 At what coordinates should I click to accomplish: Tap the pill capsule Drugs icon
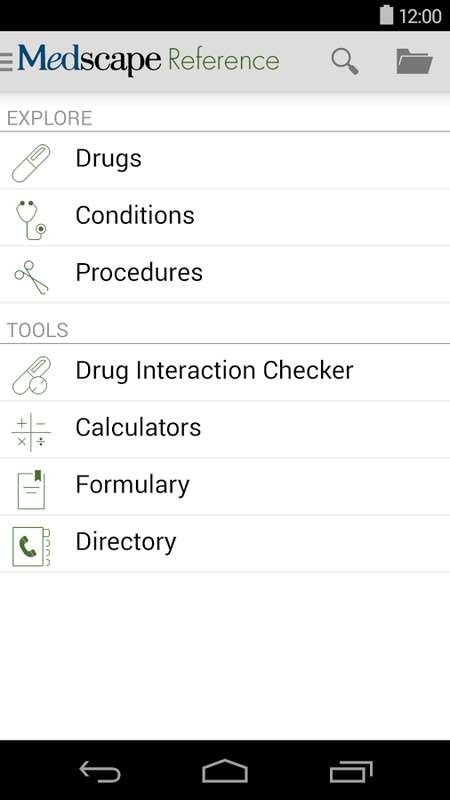pyautogui.click(x=31, y=163)
